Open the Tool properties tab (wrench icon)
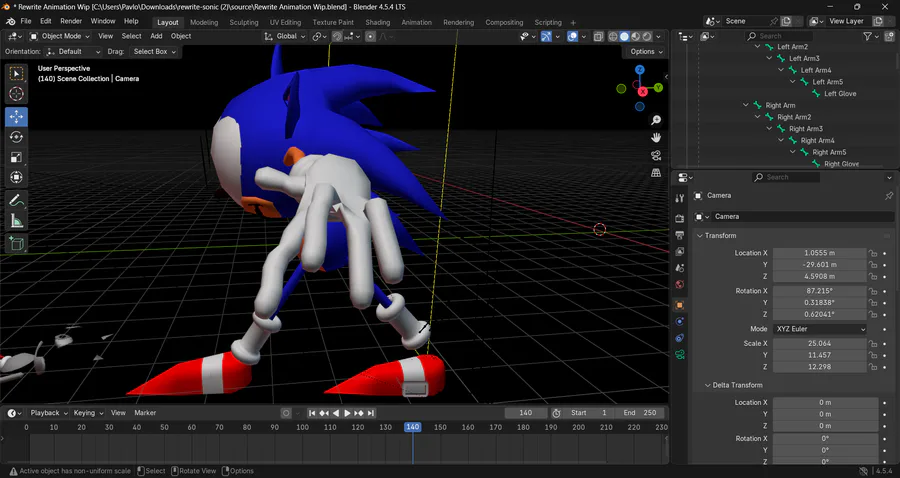This screenshot has width=900, height=478. (680, 198)
